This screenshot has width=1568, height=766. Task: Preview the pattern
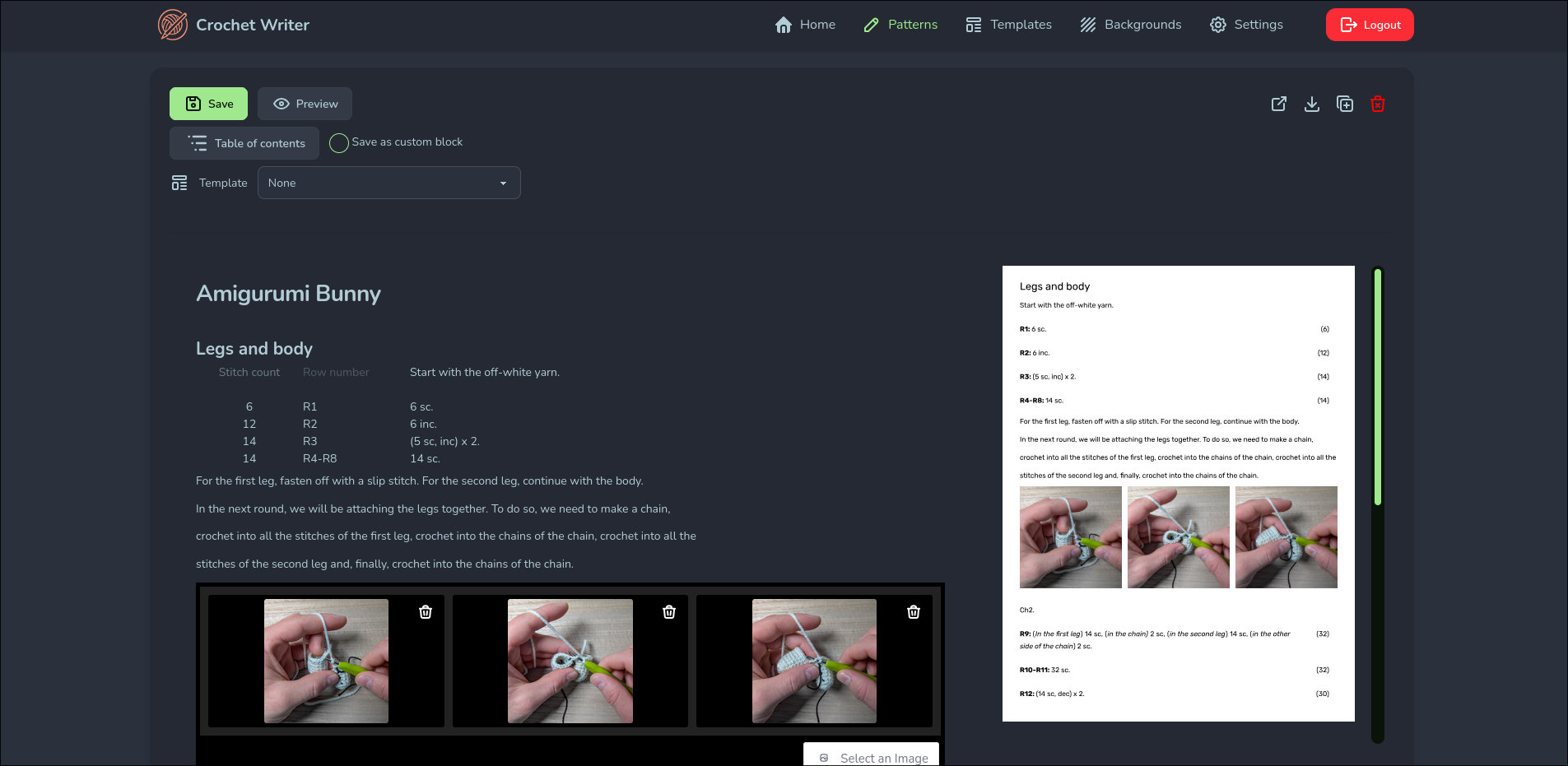pyautogui.click(x=305, y=104)
